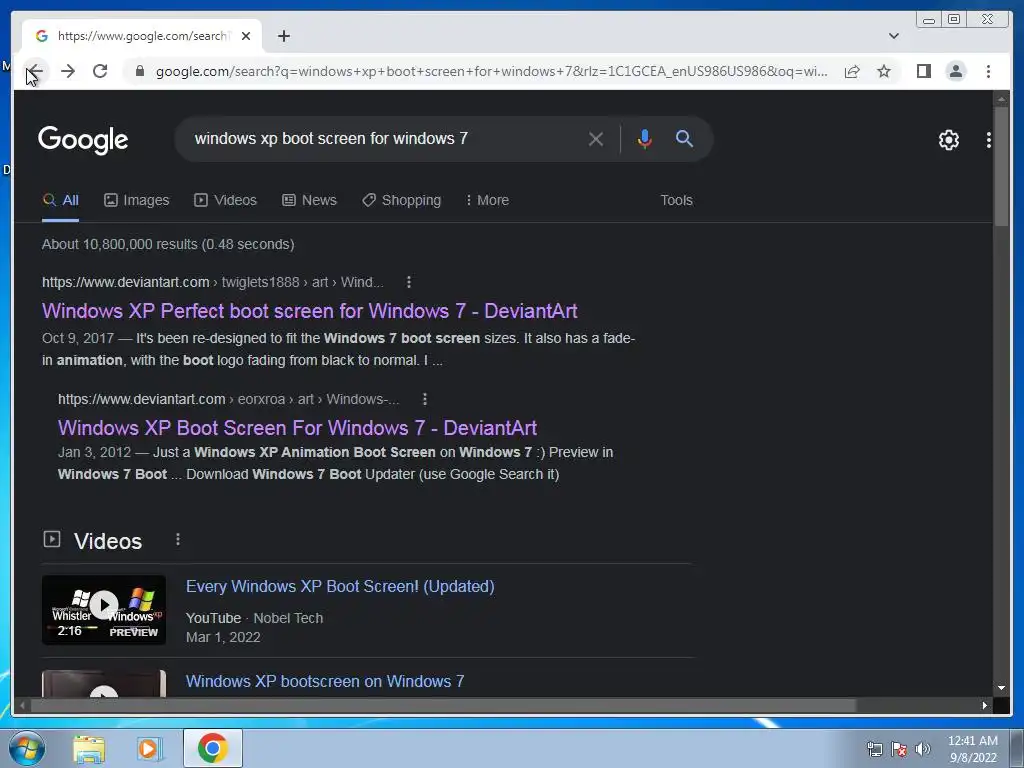Go to the Google logo homepage
The height and width of the screenshot is (768, 1024).
[83, 140]
